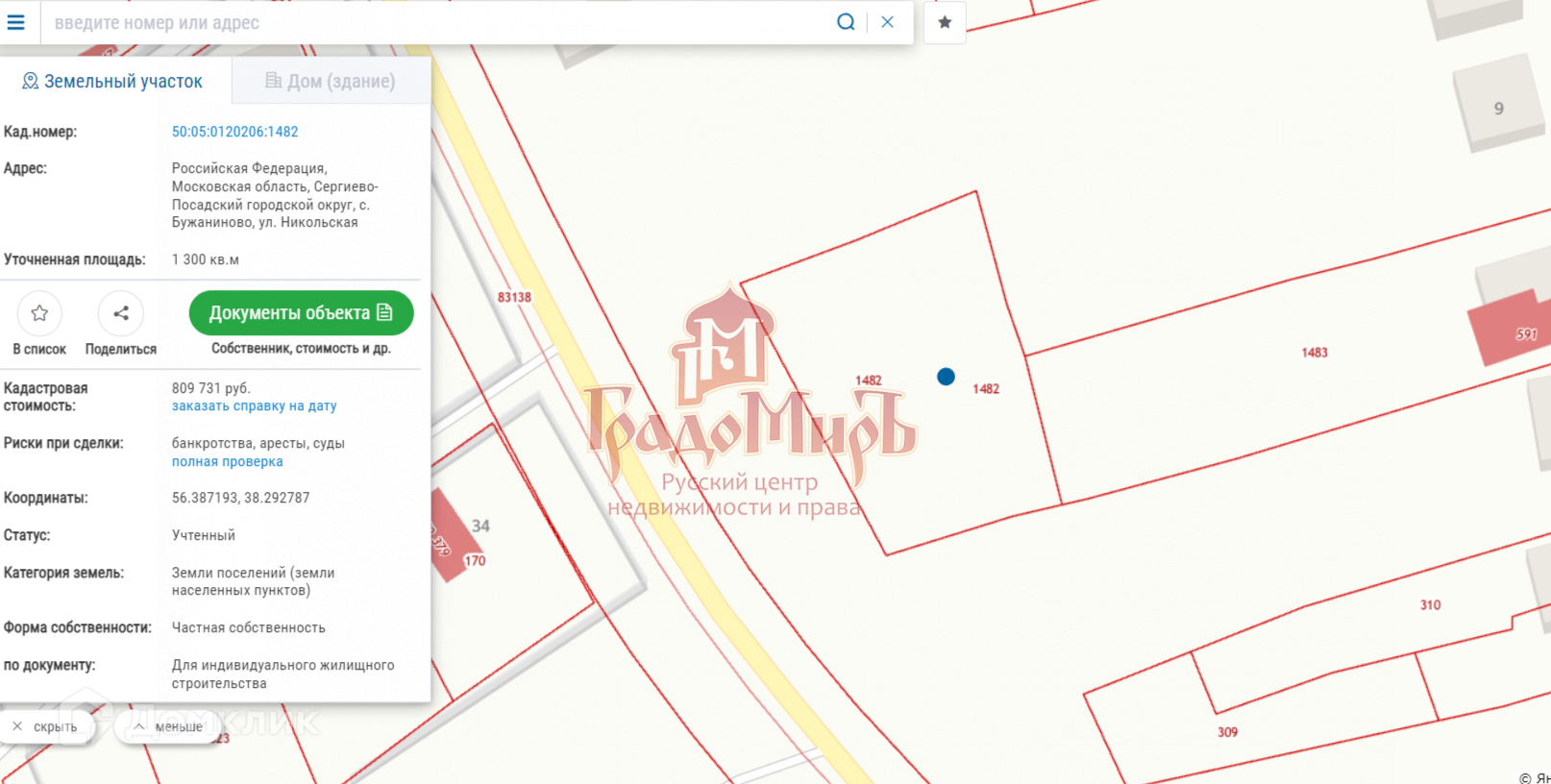Click the blue map marker dot
The image size is (1551, 784).
(x=946, y=377)
